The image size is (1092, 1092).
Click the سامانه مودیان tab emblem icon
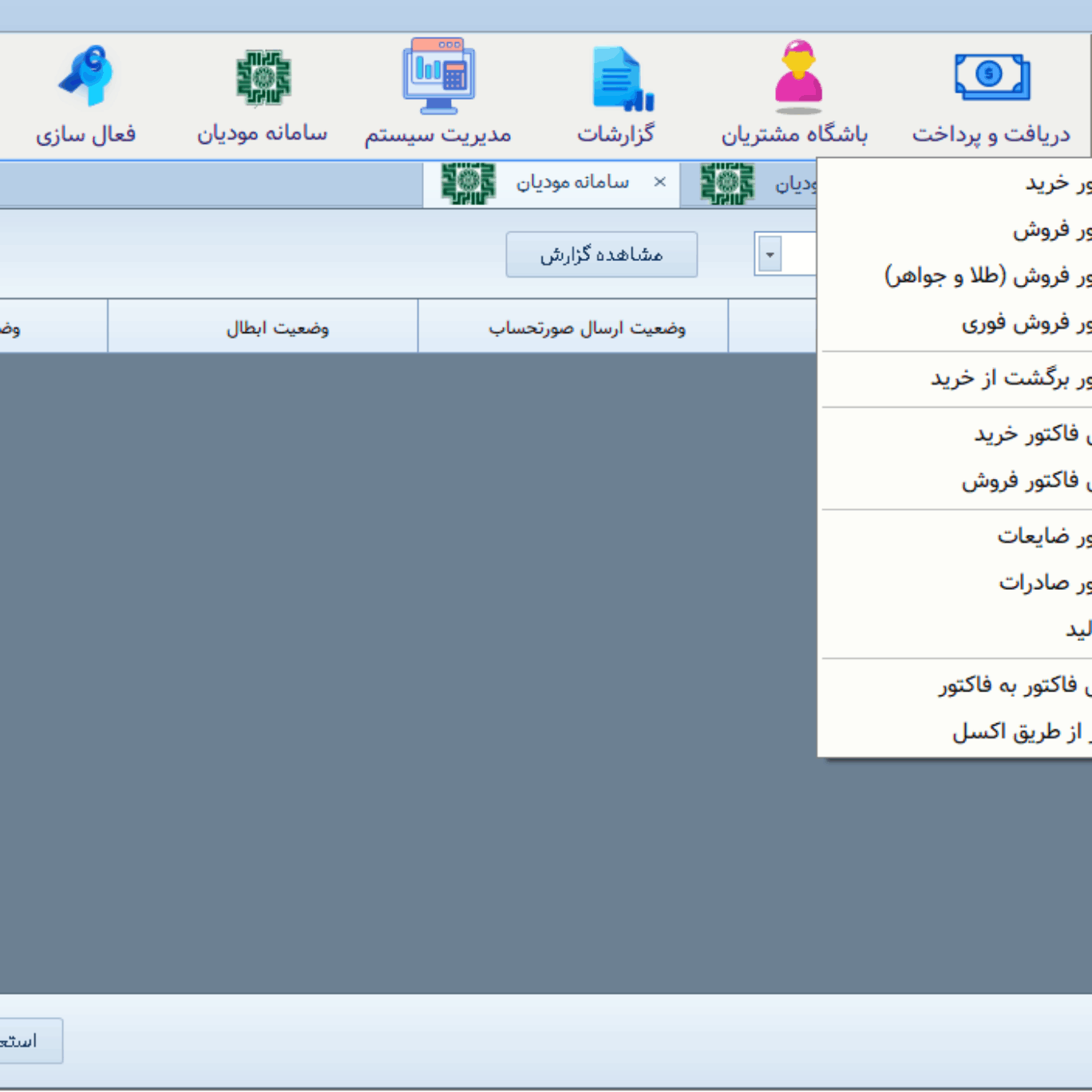tap(468, 183)
